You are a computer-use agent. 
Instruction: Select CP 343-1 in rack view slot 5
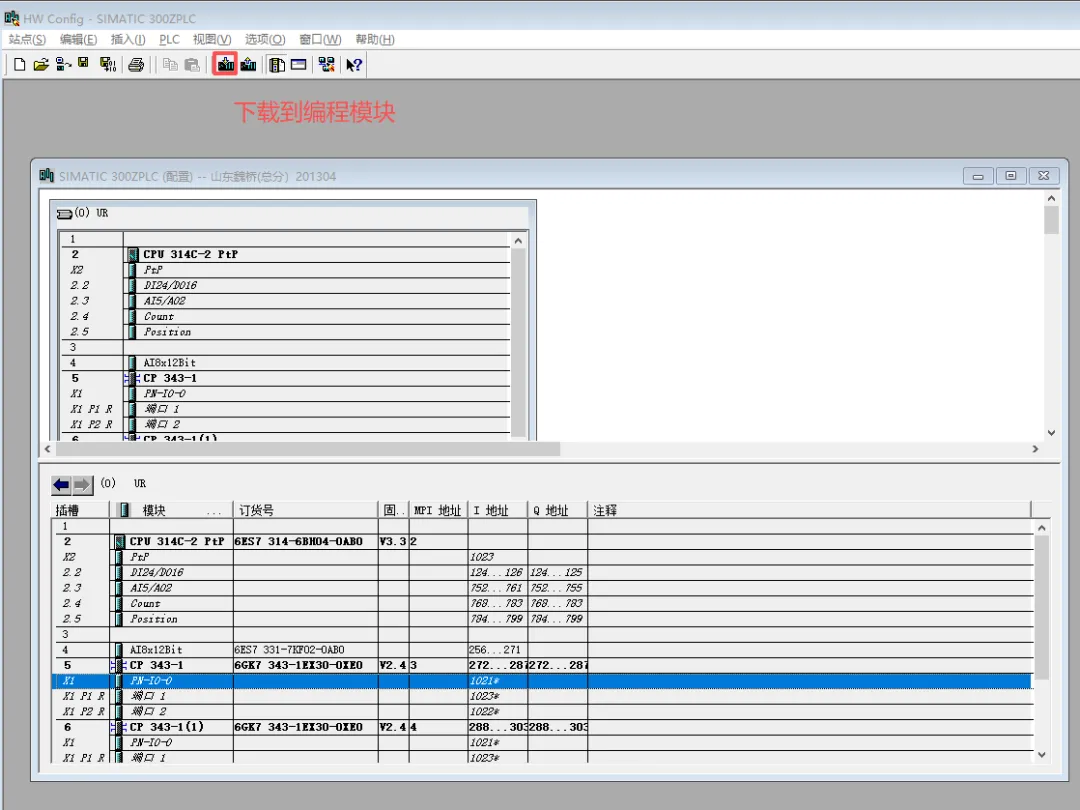[x=285, y=378]
